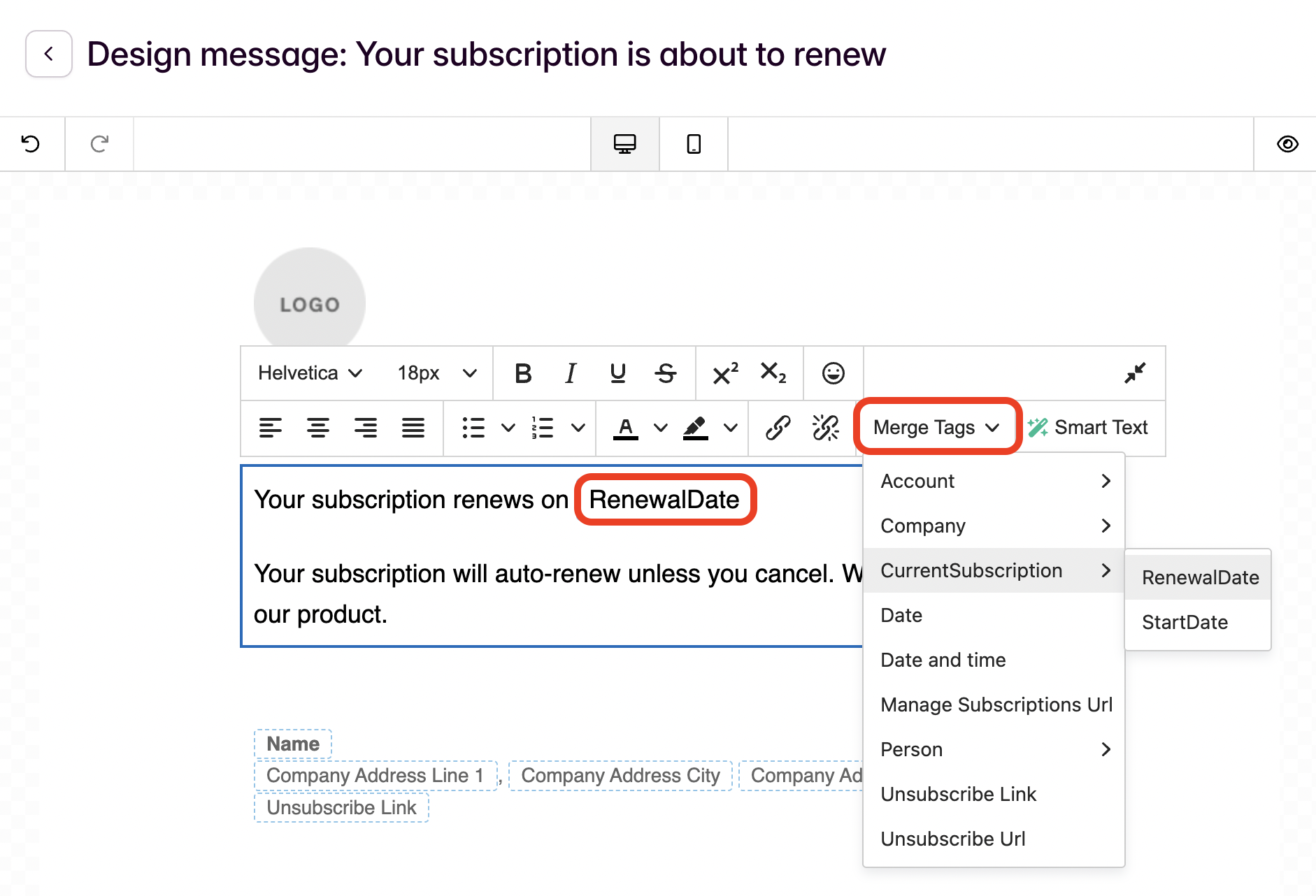This screenshot has height=896, width=1316.
Task: Apply the highlight background color
Action: (695, 428)
